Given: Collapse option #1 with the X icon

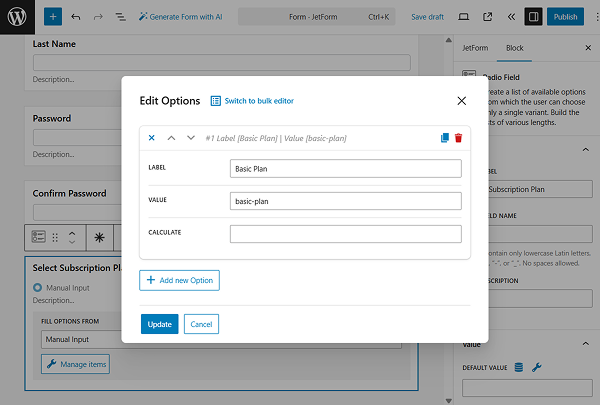Looking at the screenshot, I should pos(152,138).
